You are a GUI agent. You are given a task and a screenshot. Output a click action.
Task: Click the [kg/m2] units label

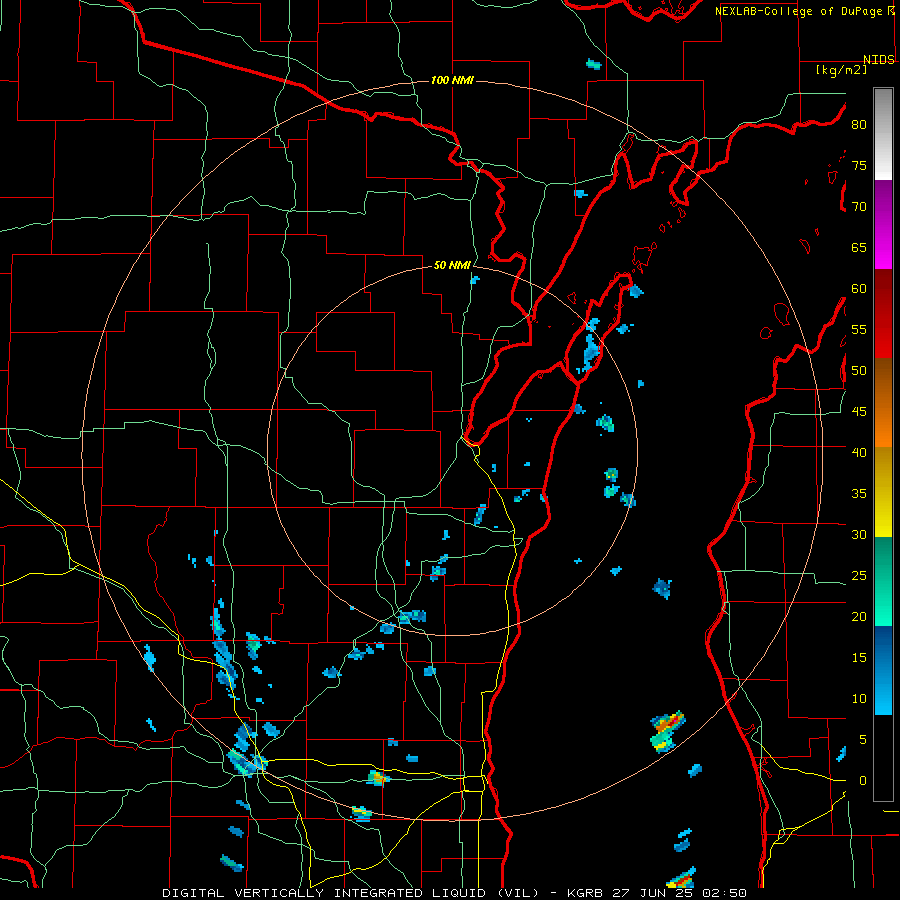(841, 70)
